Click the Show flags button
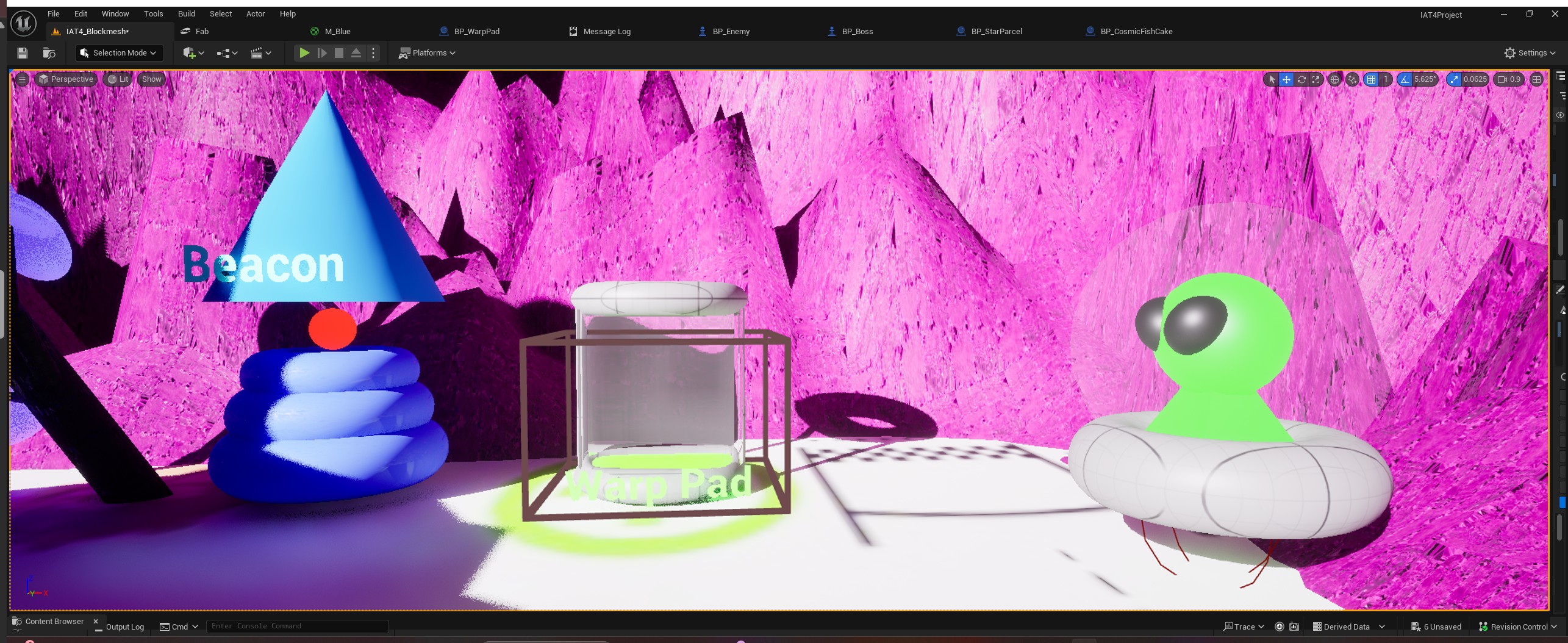The image size is (1568, 643). point(152,79)
